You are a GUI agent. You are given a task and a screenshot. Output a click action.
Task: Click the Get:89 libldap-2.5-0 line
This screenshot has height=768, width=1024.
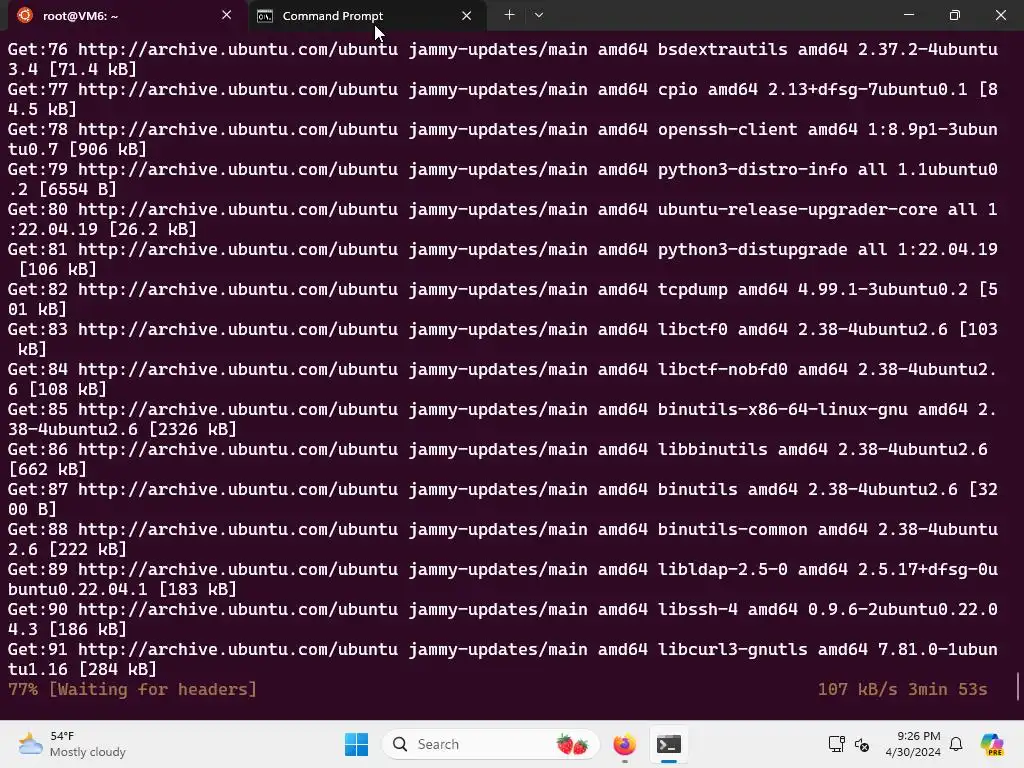[x=503, y=579]
